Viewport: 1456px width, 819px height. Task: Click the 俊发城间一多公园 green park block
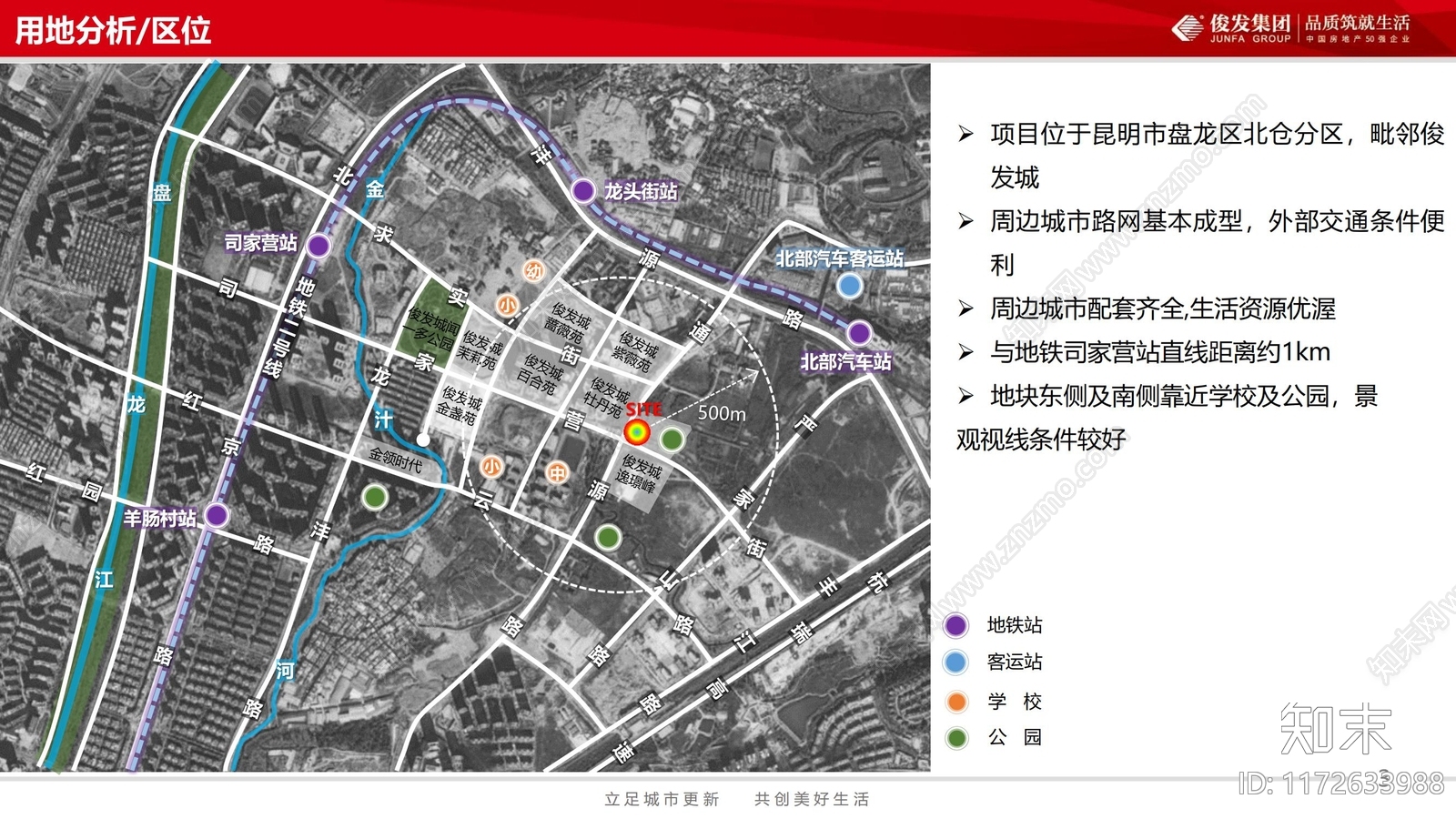tap(431, 321)
